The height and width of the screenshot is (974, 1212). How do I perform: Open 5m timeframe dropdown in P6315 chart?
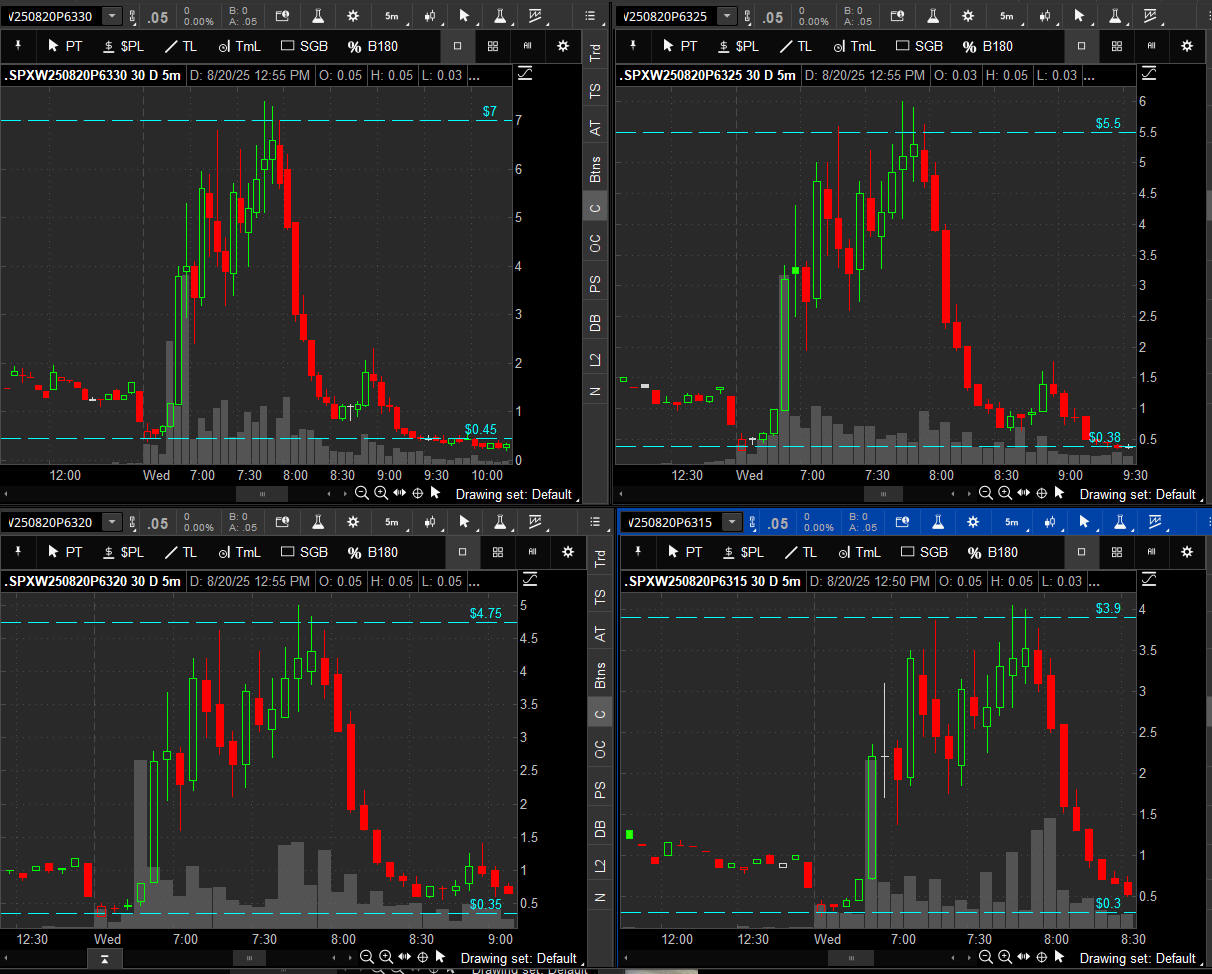1012,522
